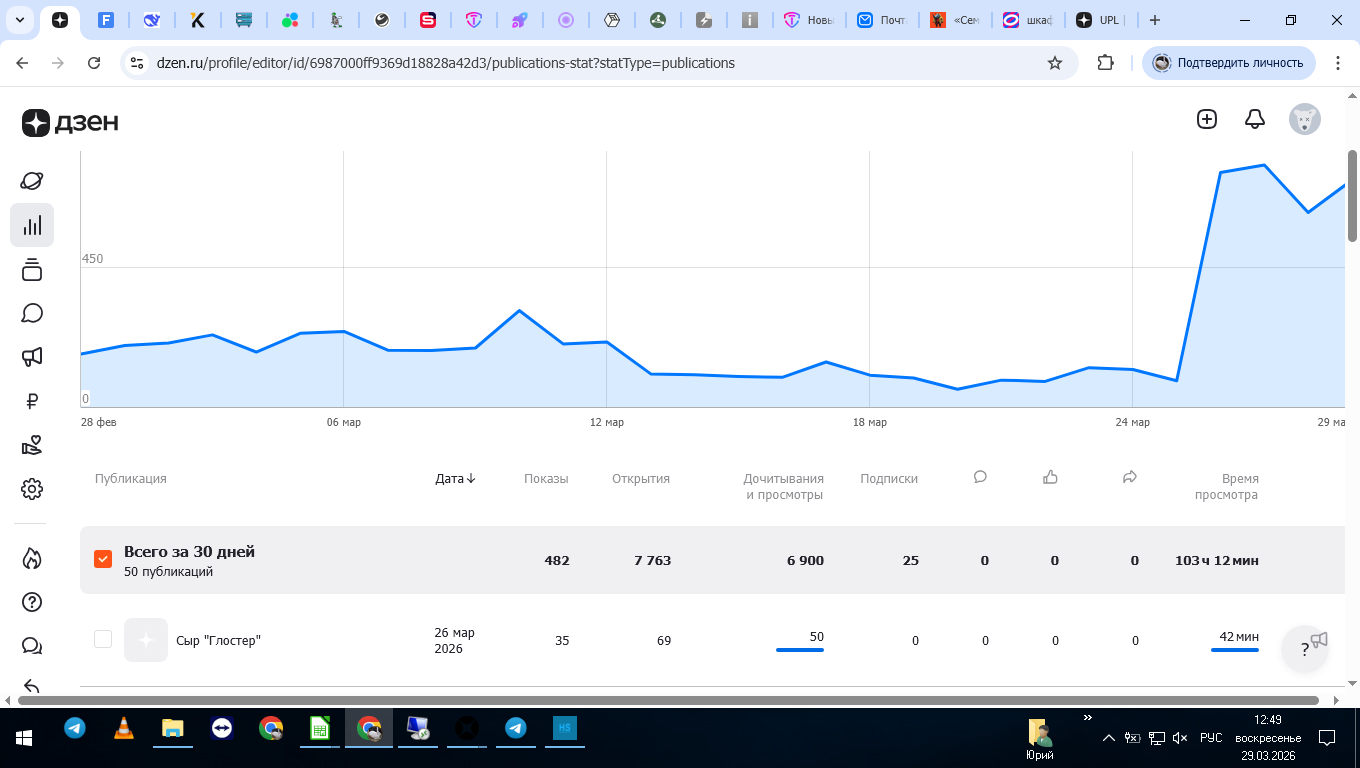
Task: Open the double chat bubble sidebar icon
Action: coord(32,646)
